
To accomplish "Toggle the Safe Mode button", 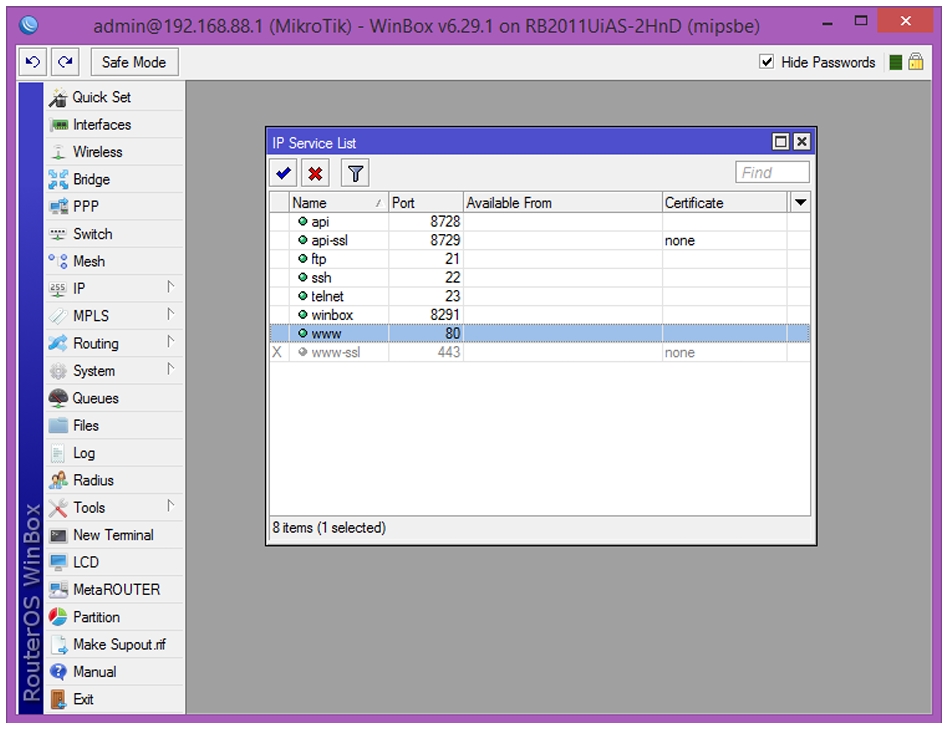I will [x=134, y=62].
